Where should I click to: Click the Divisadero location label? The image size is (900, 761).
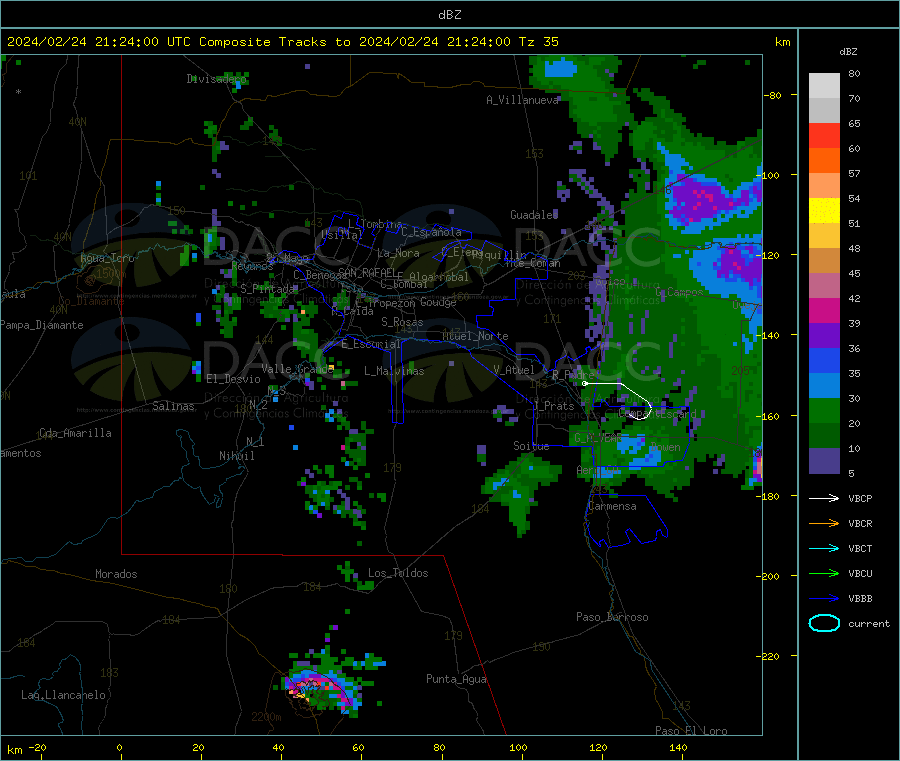217,79
